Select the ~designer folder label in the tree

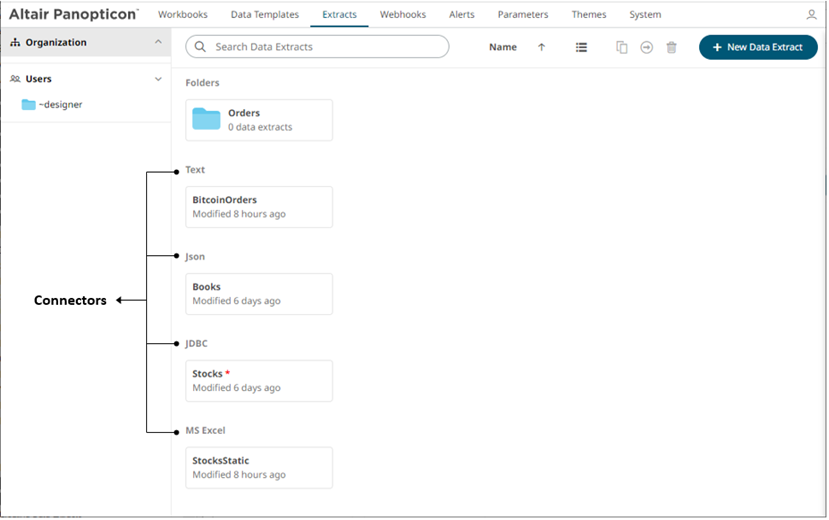pyautogui.click(x=60, y=105)
